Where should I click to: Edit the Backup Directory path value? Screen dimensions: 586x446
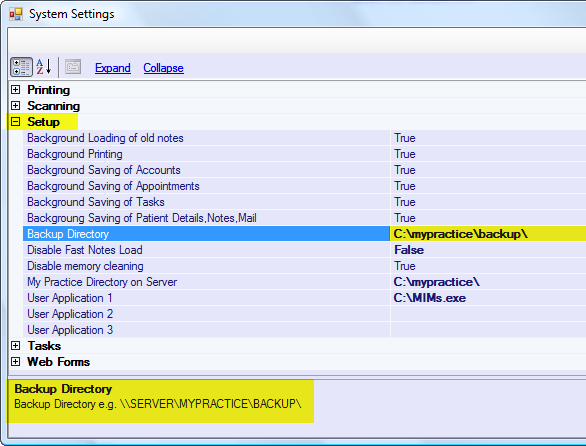coord(488,234)
